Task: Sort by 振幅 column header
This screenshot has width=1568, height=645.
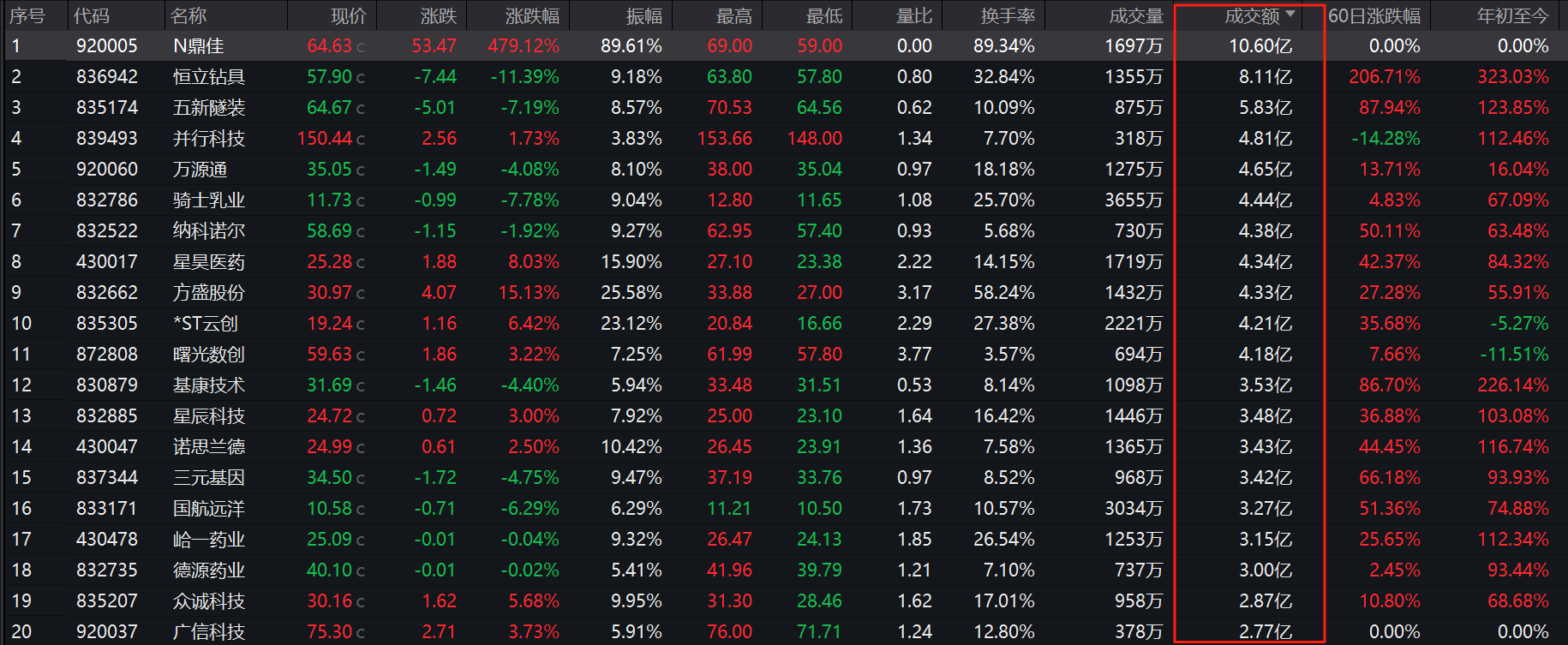Action: coord(644,15)
